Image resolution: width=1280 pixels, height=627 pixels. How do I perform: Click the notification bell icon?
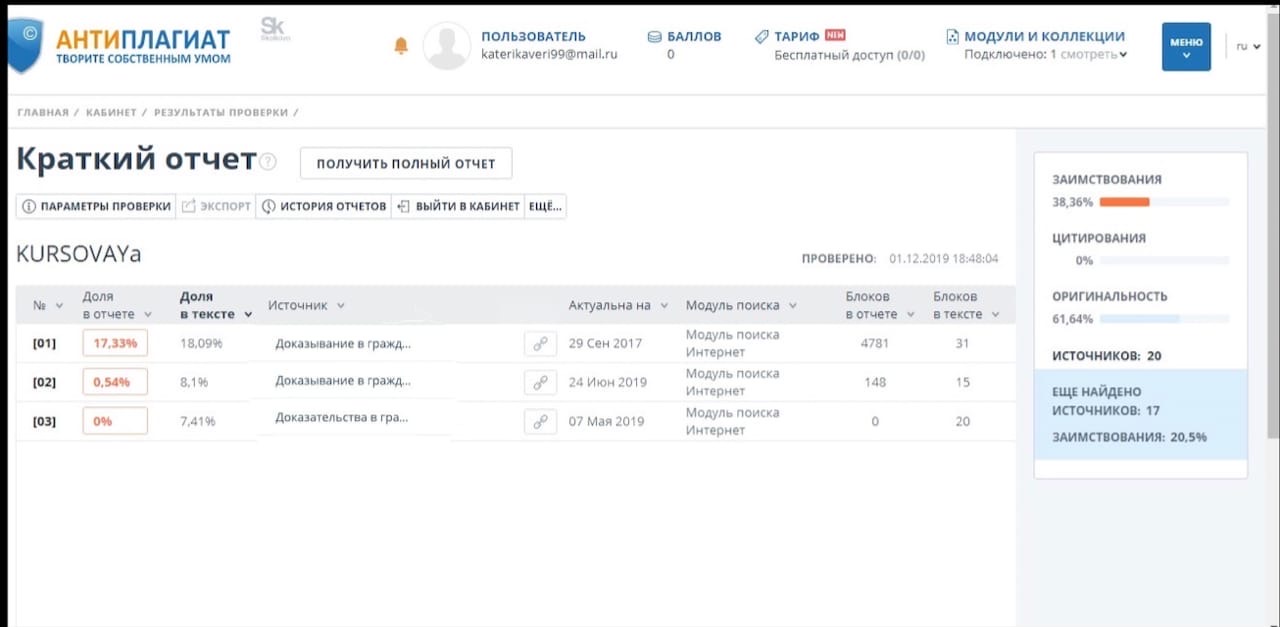[x=401, y=46]
